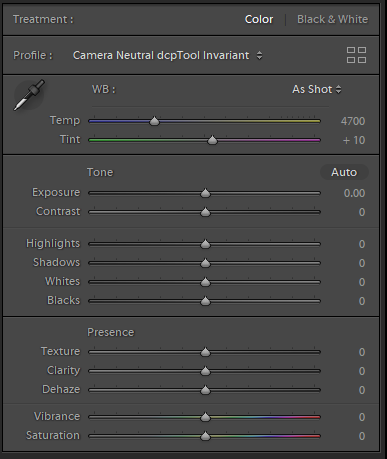
Task: Switch treatment to Color
Action: point(259,19)
